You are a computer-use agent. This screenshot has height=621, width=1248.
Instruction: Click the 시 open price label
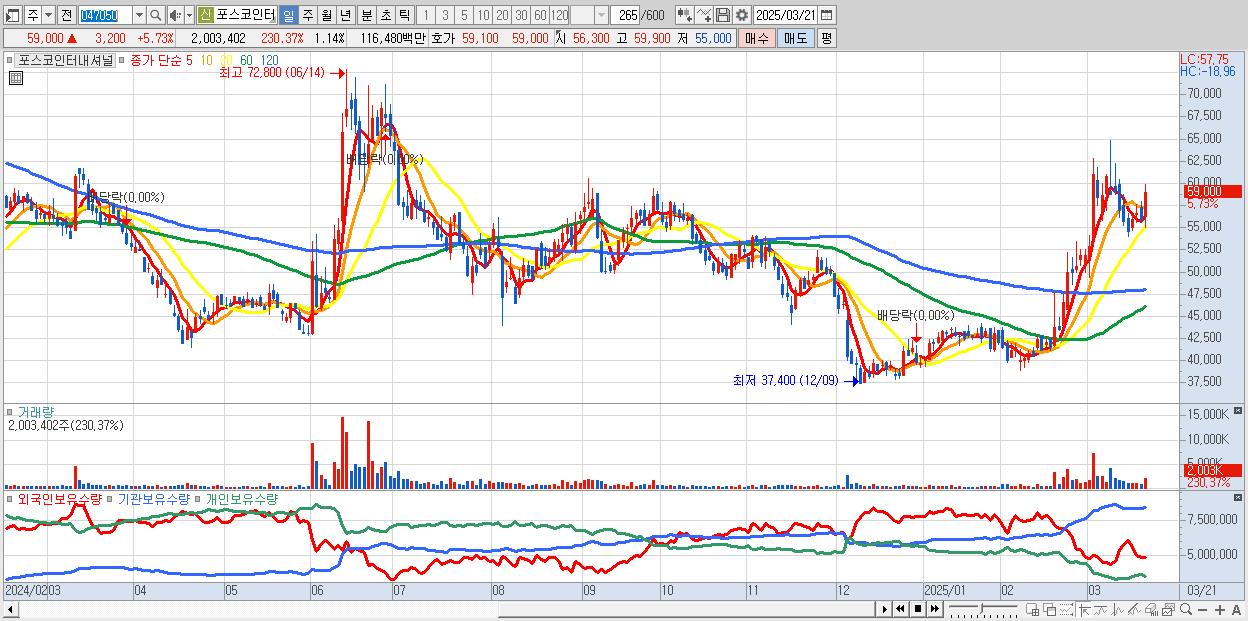click(561, 38)
